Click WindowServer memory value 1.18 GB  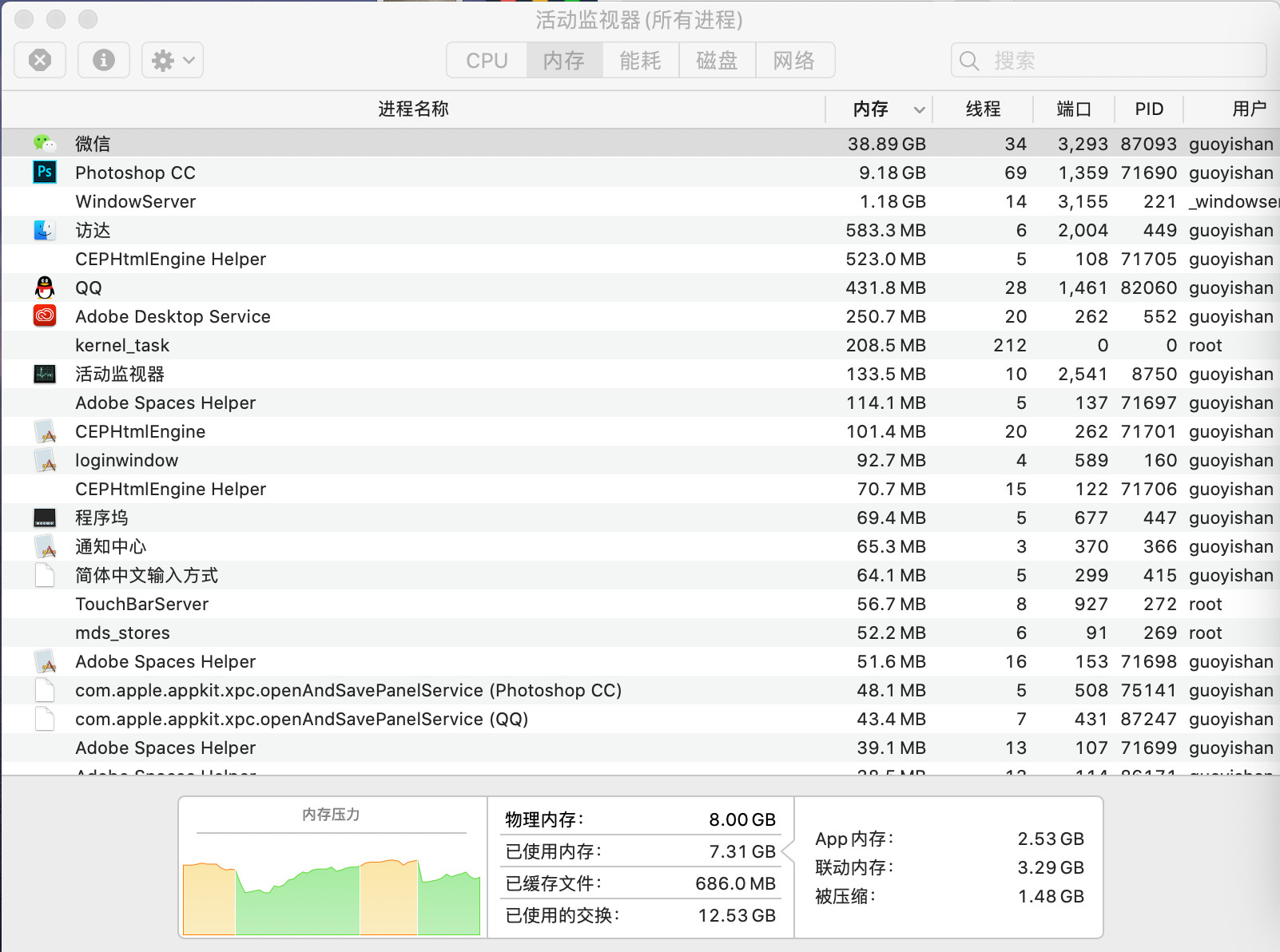tap(892, 201)
